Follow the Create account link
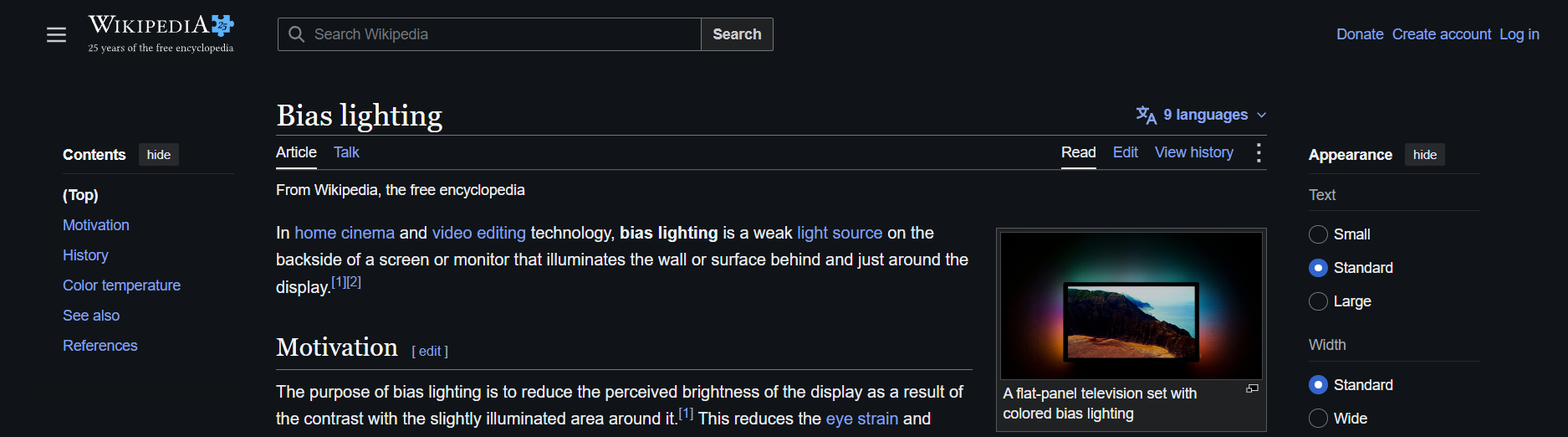This screenshot has width=1568, height=437. click(x=1441, y=34)
